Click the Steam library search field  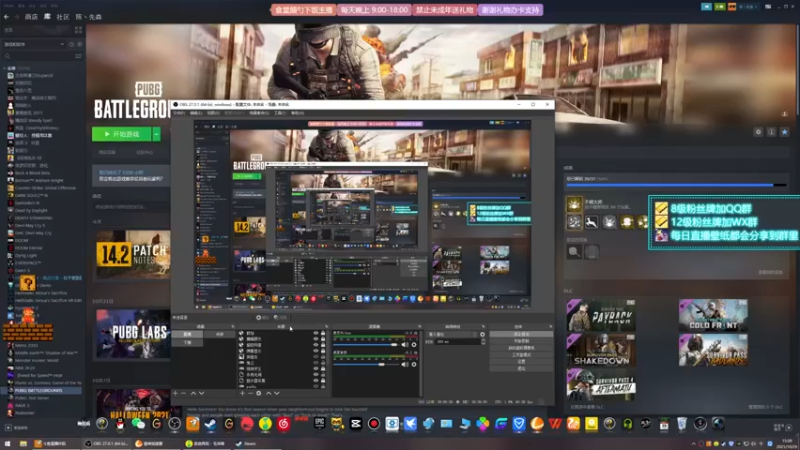point(38,56)
